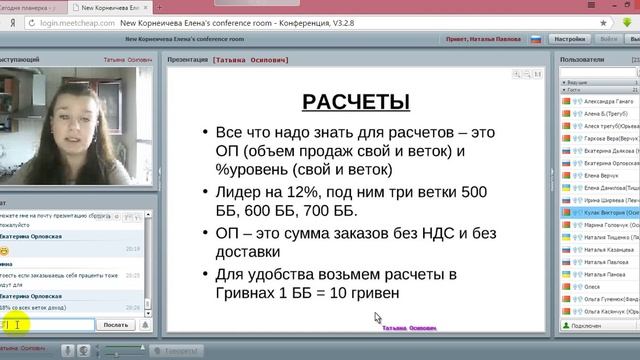The width and height of the screenshot is (640, 360).
Task: Focus the chat message input field
Action: [x=47, y=325]
